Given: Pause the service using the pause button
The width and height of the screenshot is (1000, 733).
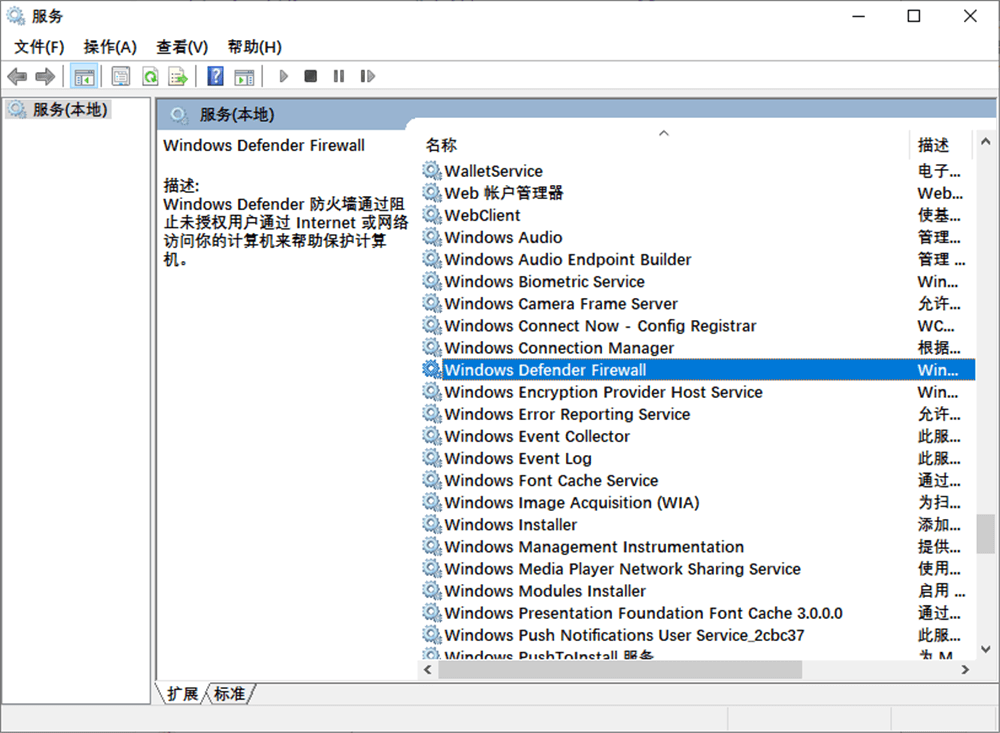Looking at the screenshot, I should click(x=339, y=76).
